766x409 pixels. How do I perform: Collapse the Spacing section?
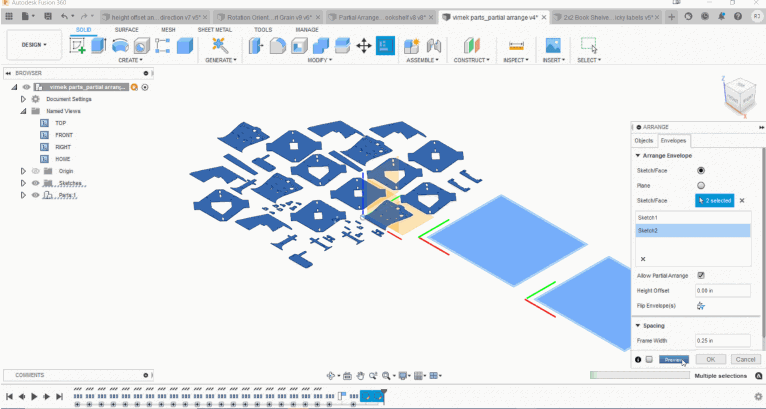pyautogui.click(x=638, y=325)
